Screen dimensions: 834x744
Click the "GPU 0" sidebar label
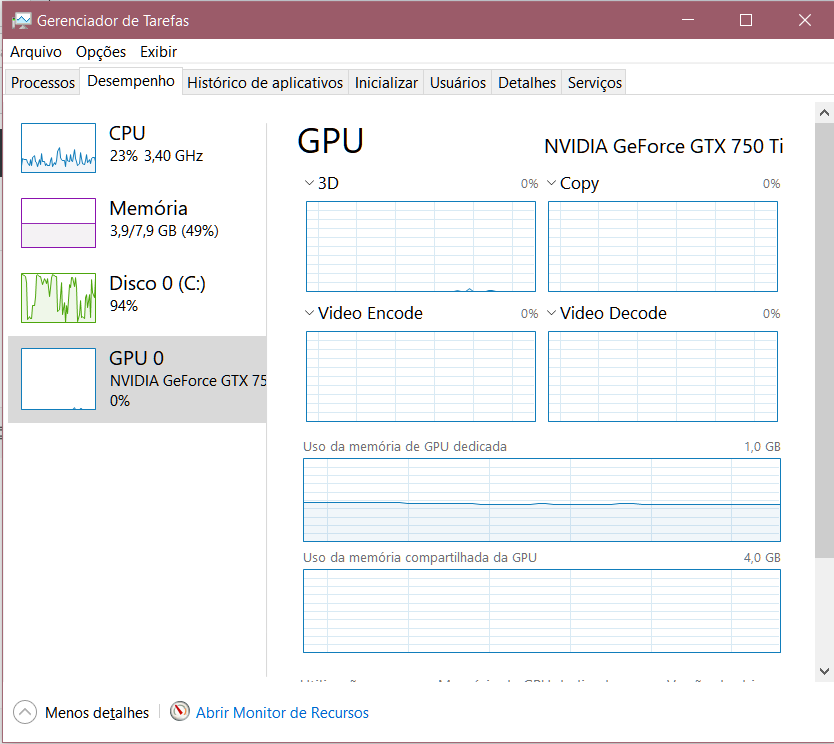click(137, 358)
